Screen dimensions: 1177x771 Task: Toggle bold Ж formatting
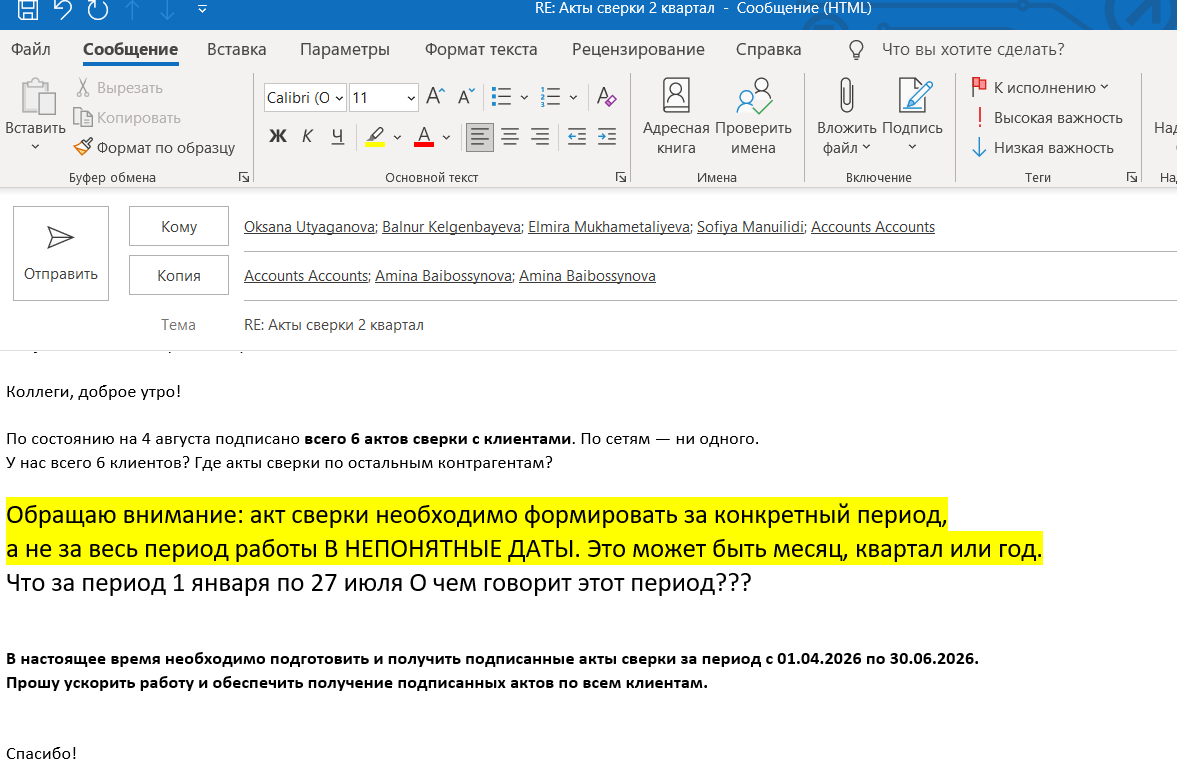point(278,136)
